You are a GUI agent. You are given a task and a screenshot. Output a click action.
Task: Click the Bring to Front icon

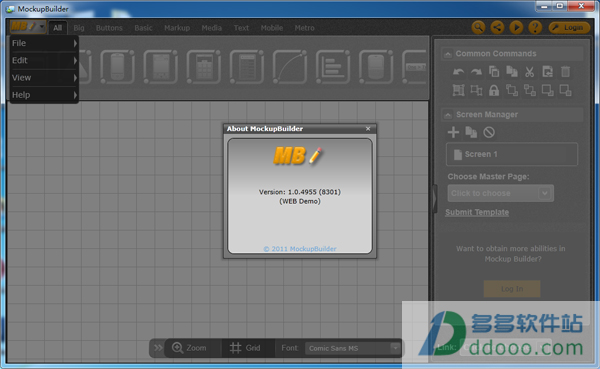[512, 90]
